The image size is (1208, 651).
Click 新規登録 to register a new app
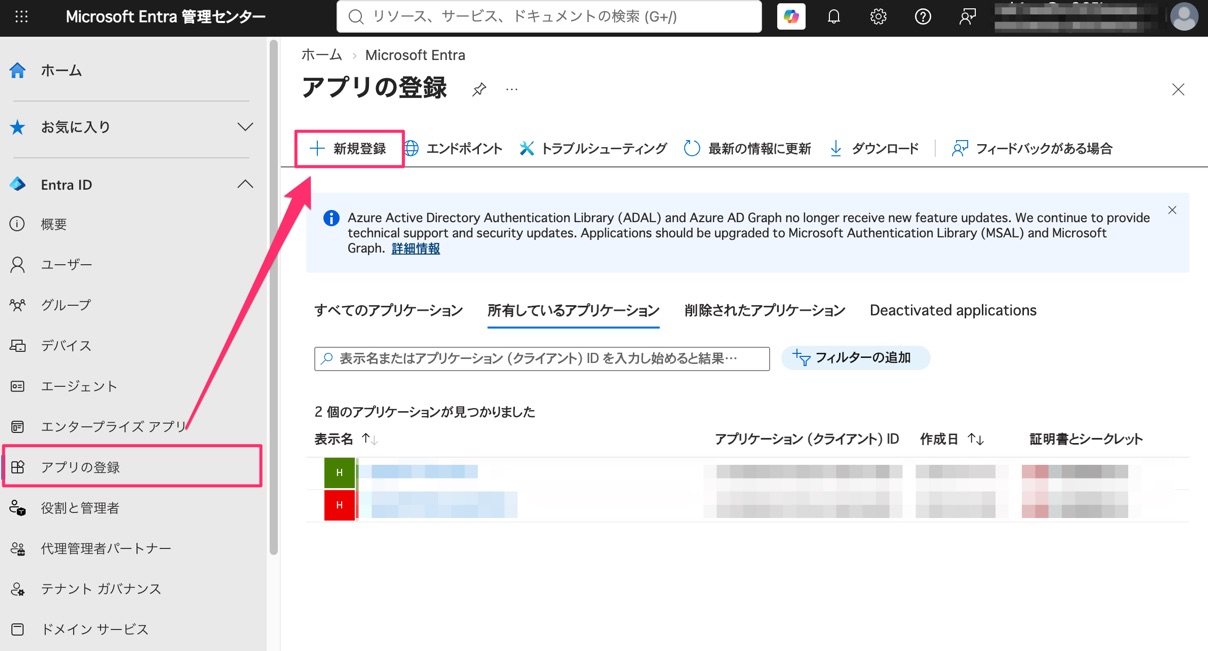coord(348,148)
